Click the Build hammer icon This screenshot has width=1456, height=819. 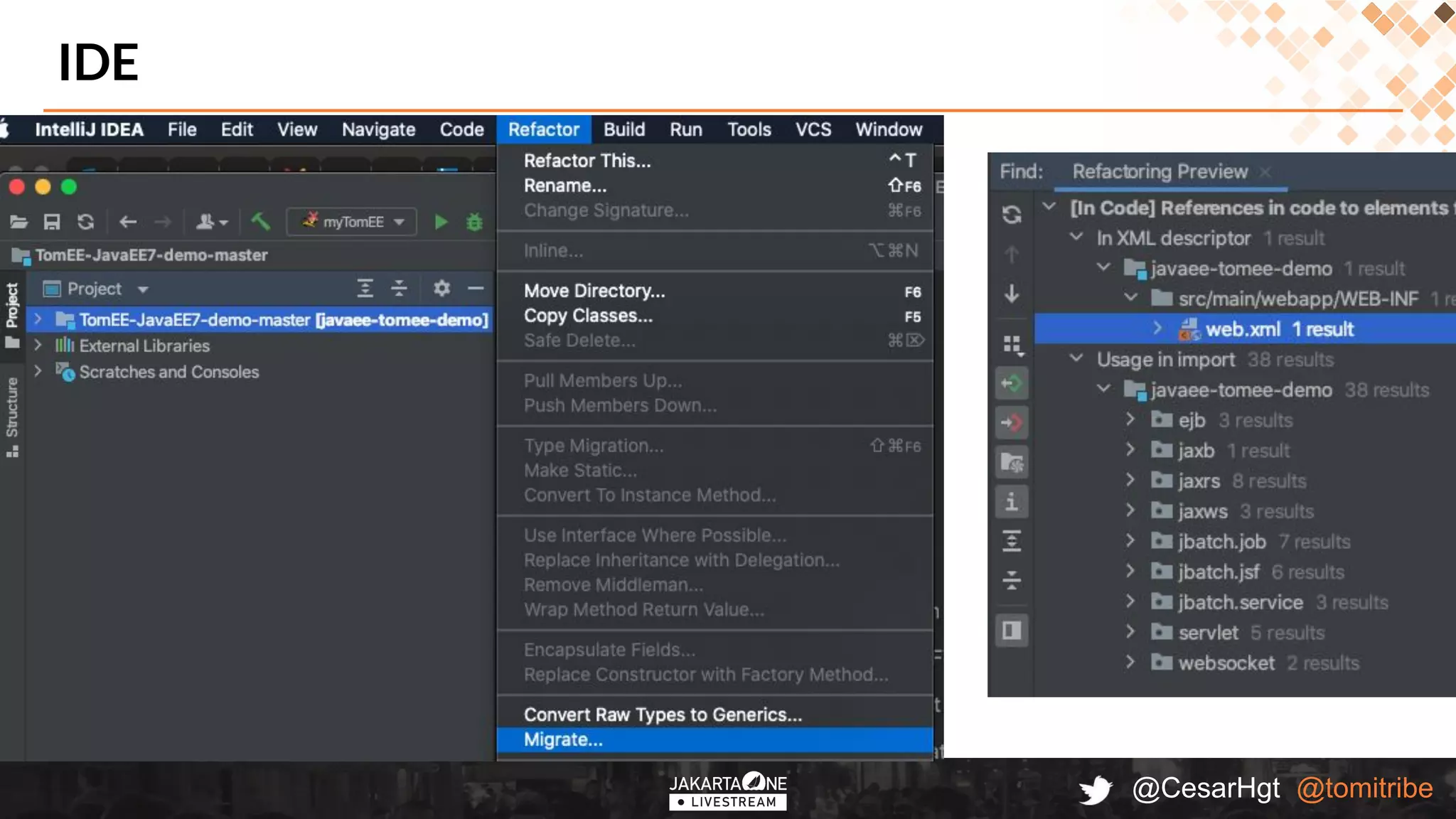pyautogui.click(x=260, y=222)
